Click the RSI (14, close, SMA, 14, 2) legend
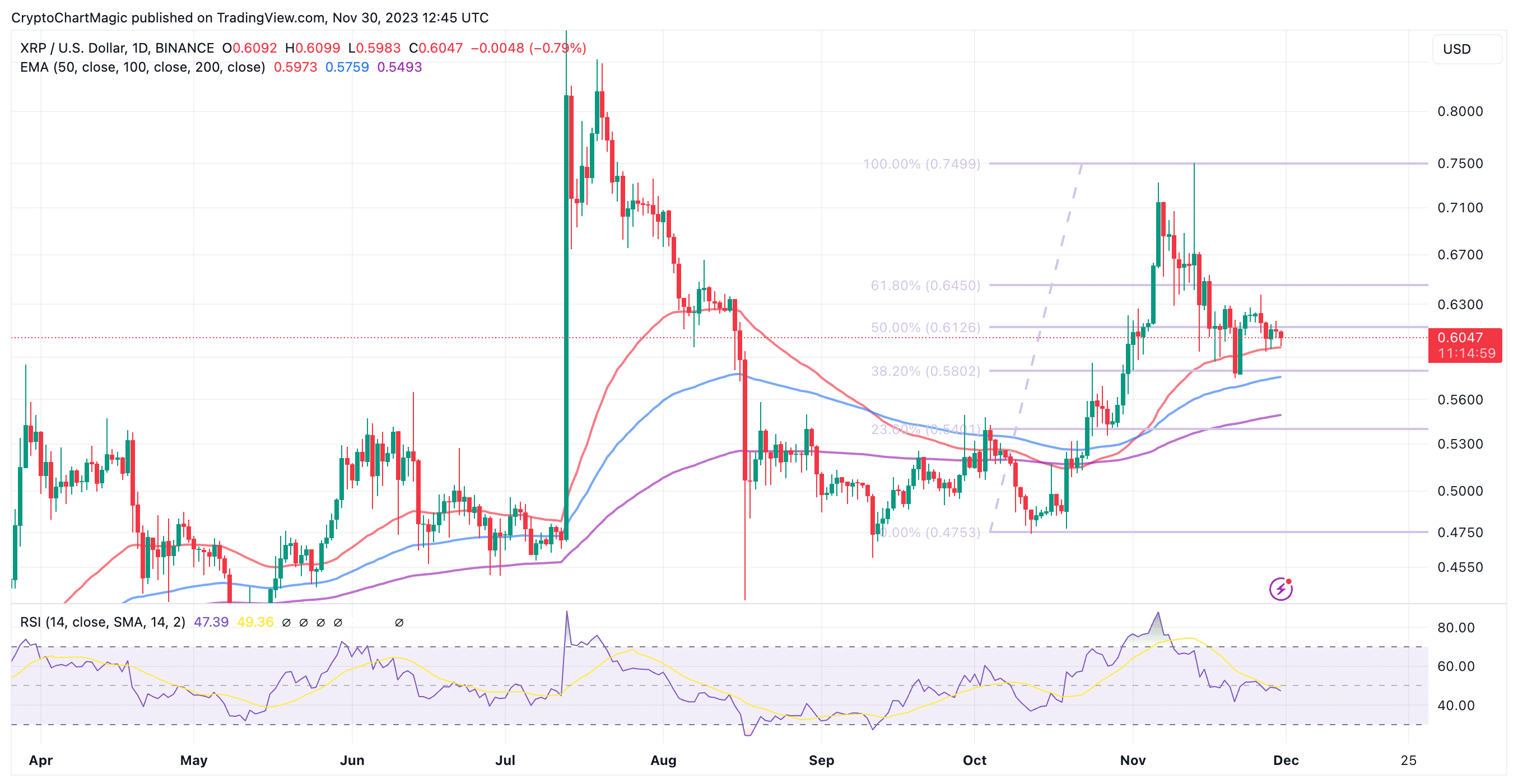The height and width of the screenshot is (784, 1518). tap(103, 622)
